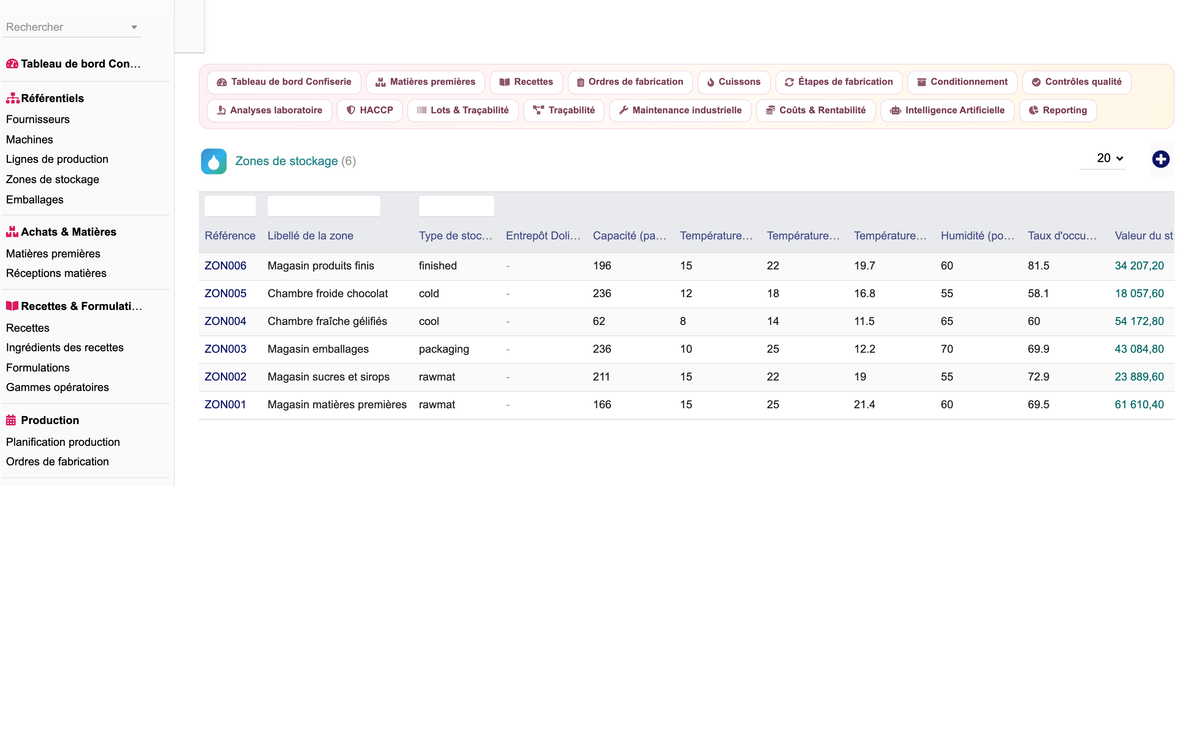Viewport: 1200px width, 743px height.
Task: Click the Zones de stockage page title
Action: click(287, 161)
